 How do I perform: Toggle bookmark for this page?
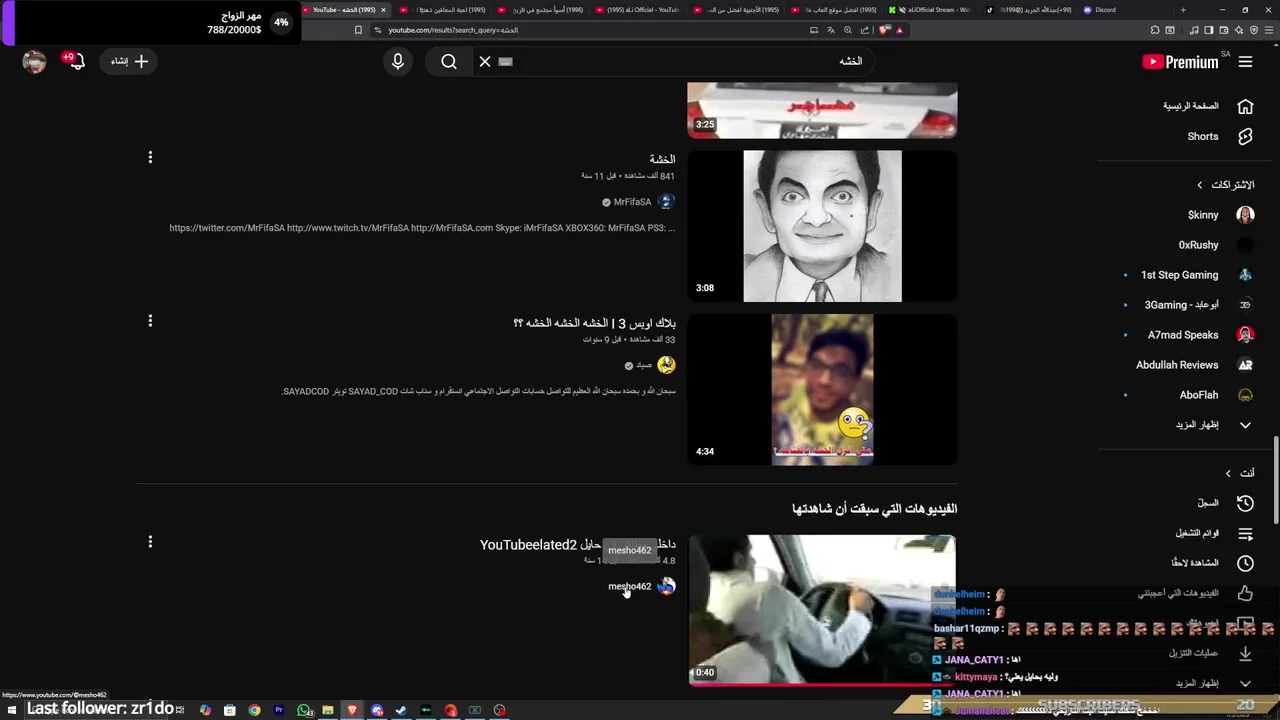point(358,30)
